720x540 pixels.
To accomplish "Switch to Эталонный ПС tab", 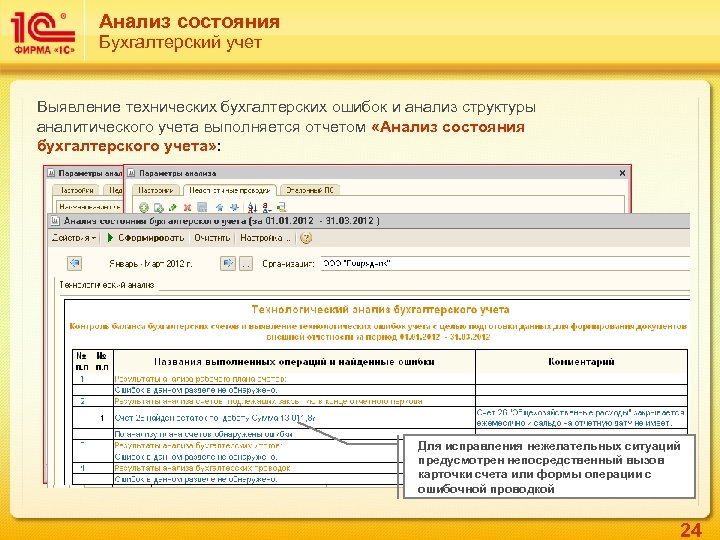I will coord(310,190).
